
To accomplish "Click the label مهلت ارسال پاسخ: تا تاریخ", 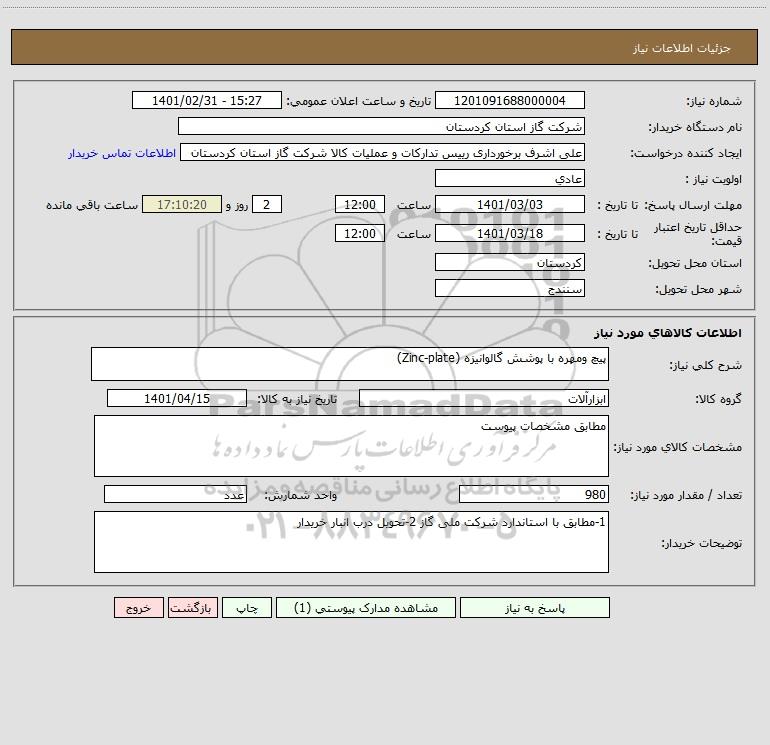I will (x=670, y=205).
